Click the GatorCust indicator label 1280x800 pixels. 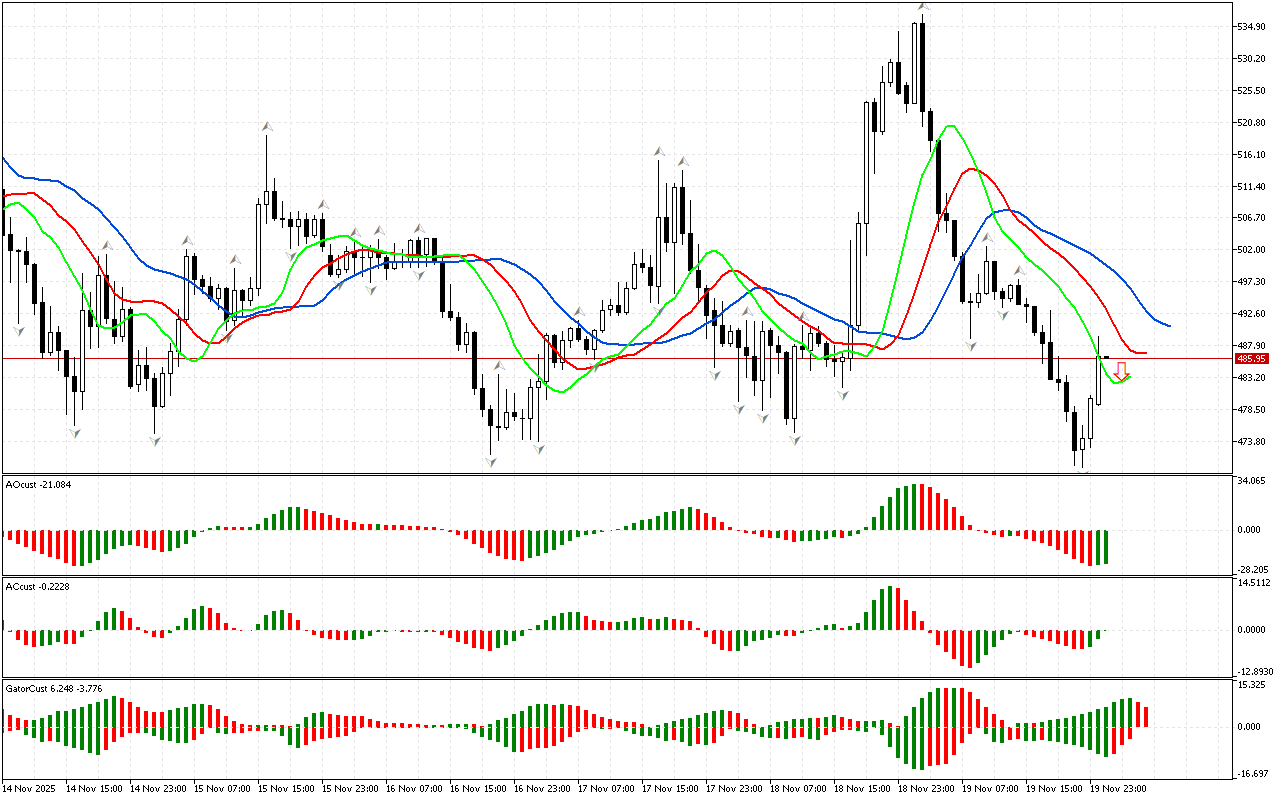53,689
